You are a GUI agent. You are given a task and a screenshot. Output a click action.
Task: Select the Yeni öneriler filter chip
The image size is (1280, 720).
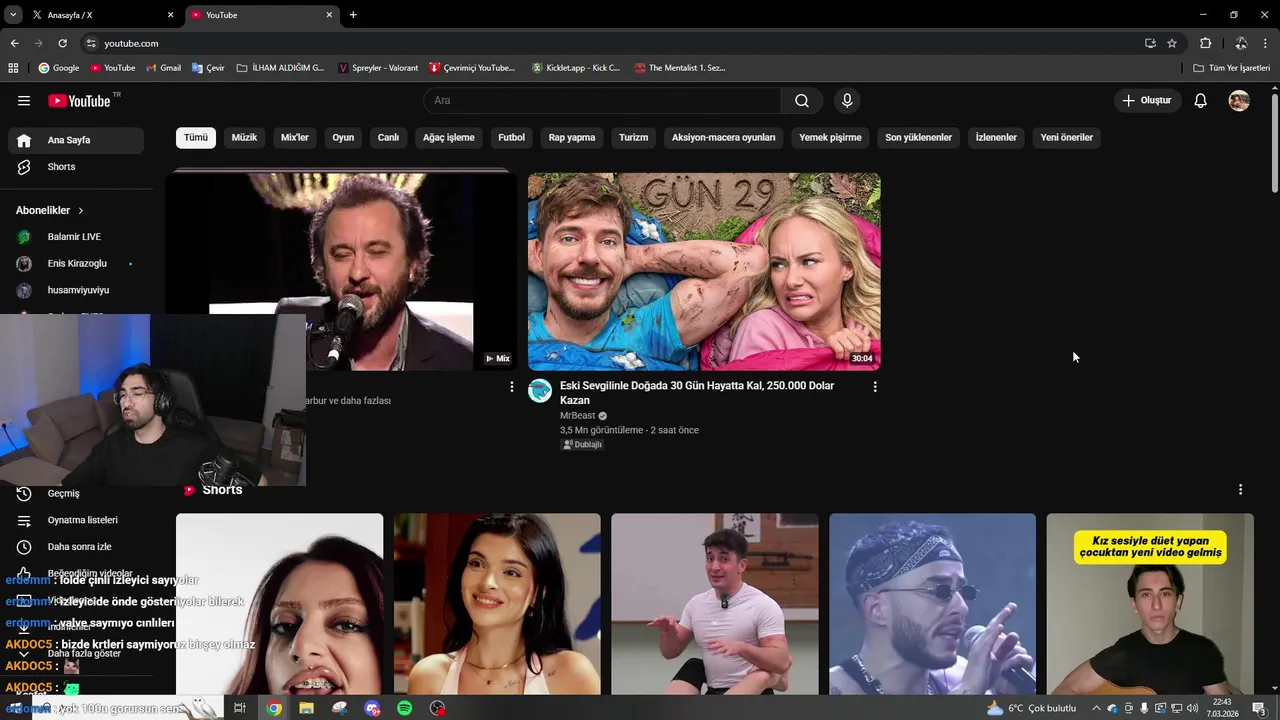point(1066,137)
